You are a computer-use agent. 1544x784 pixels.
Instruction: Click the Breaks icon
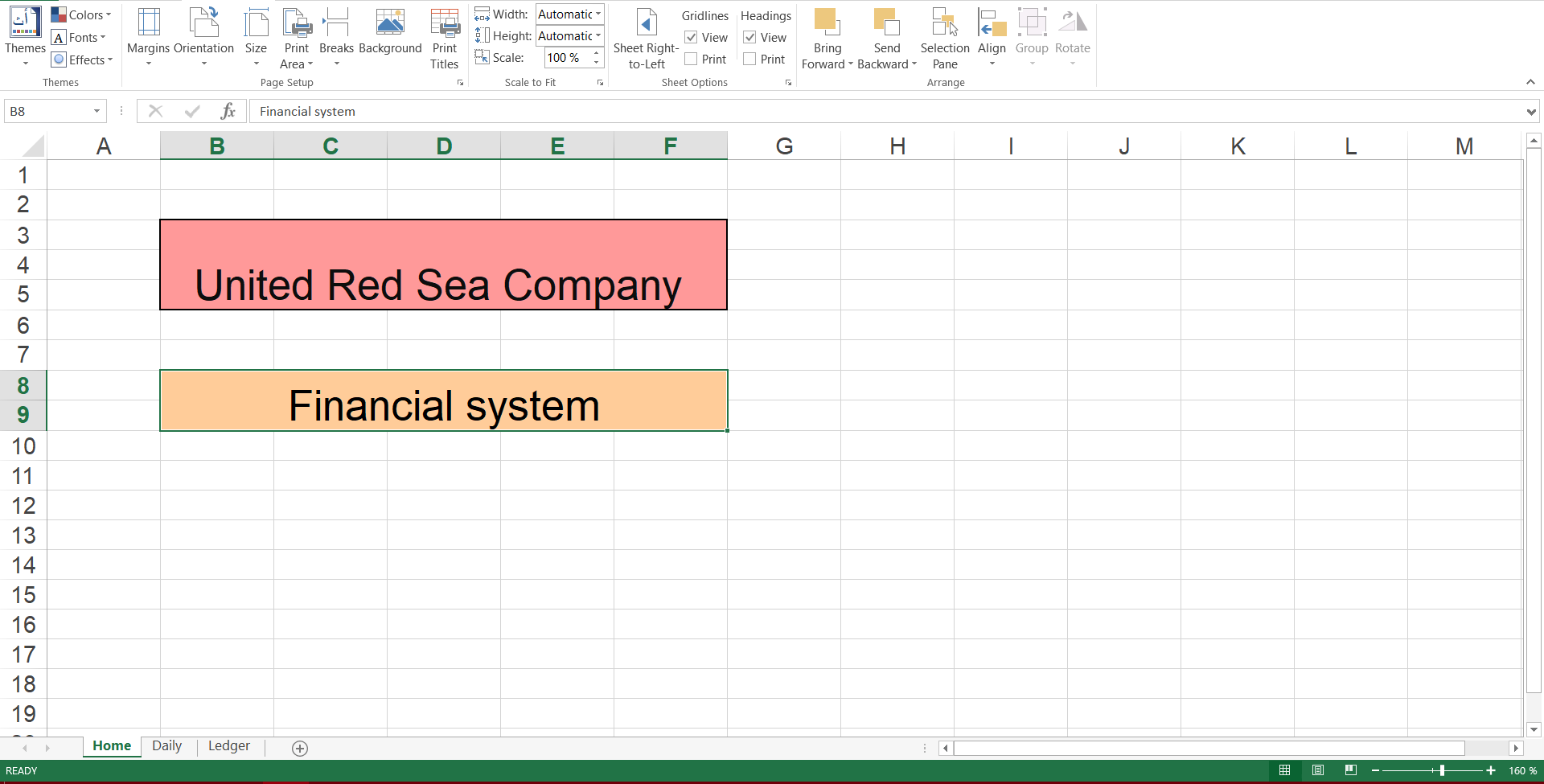coord(336,36)
